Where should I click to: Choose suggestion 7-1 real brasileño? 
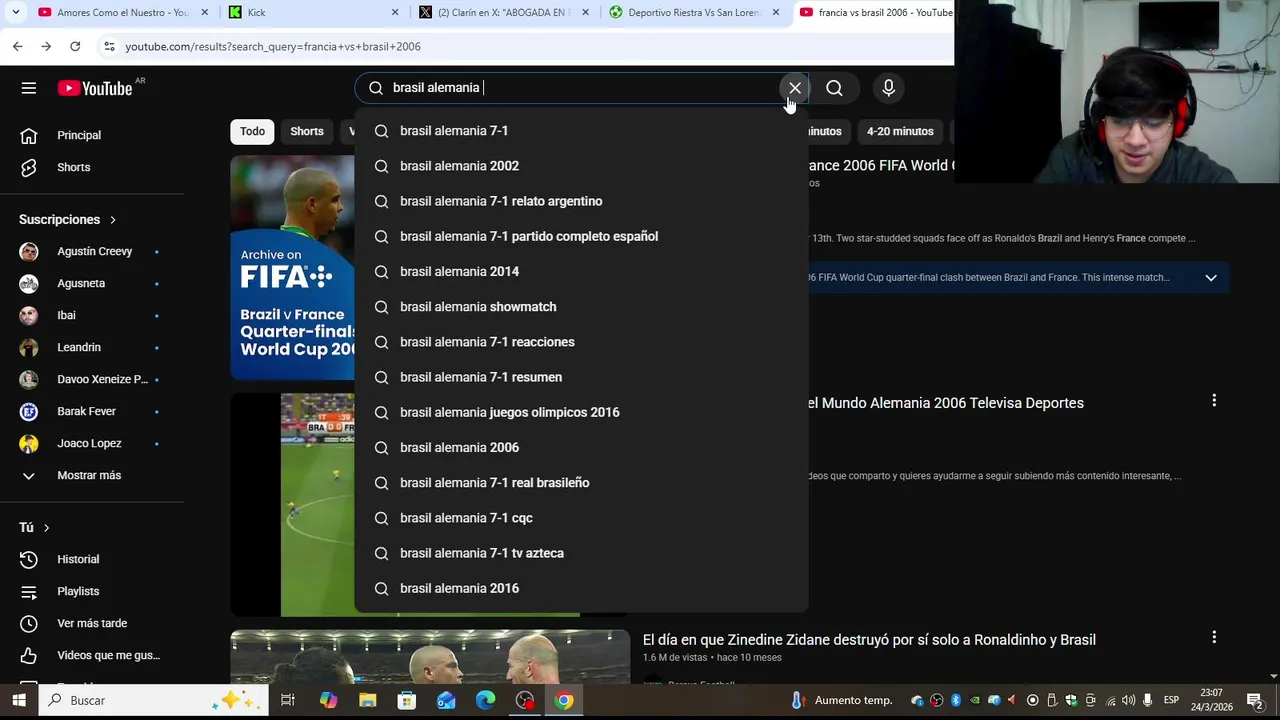pos(581,483)
